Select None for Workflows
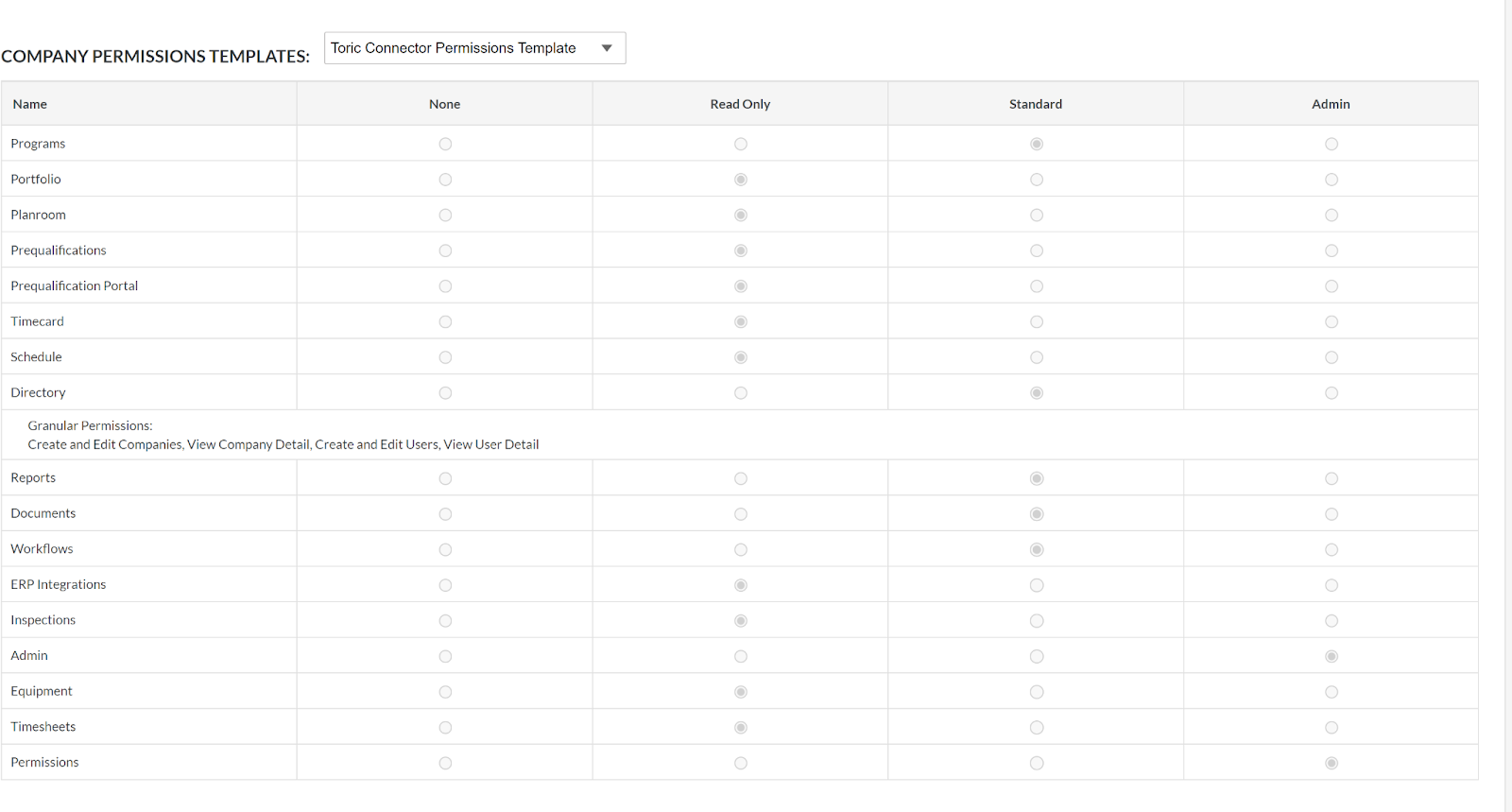Viewport: 1512px width, 812px height. (445, 549)
